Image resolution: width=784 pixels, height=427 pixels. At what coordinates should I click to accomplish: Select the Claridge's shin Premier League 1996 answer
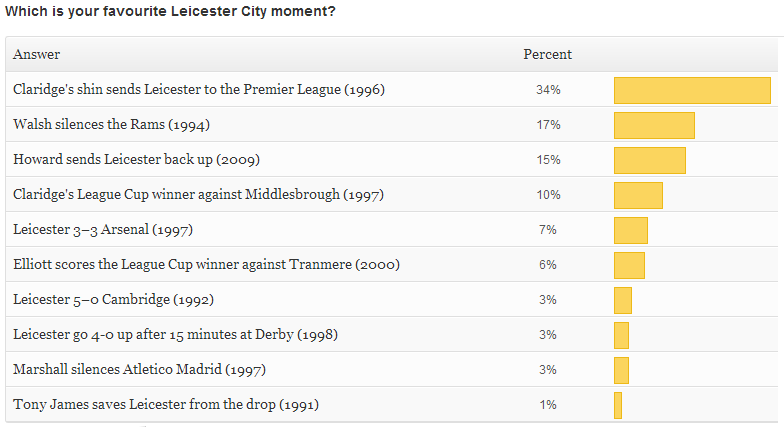(x=199, y=90)
